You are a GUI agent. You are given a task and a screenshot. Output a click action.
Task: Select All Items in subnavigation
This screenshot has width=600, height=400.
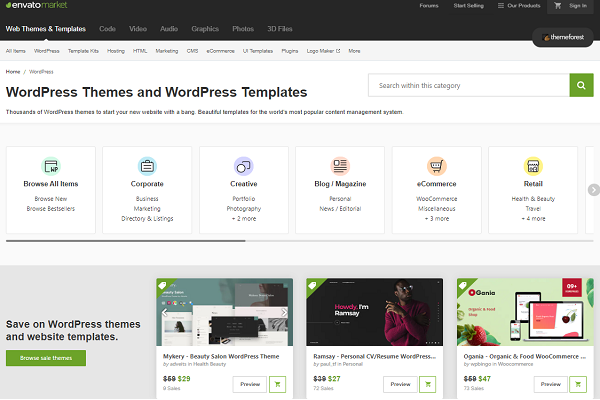(x=16, y=51)
